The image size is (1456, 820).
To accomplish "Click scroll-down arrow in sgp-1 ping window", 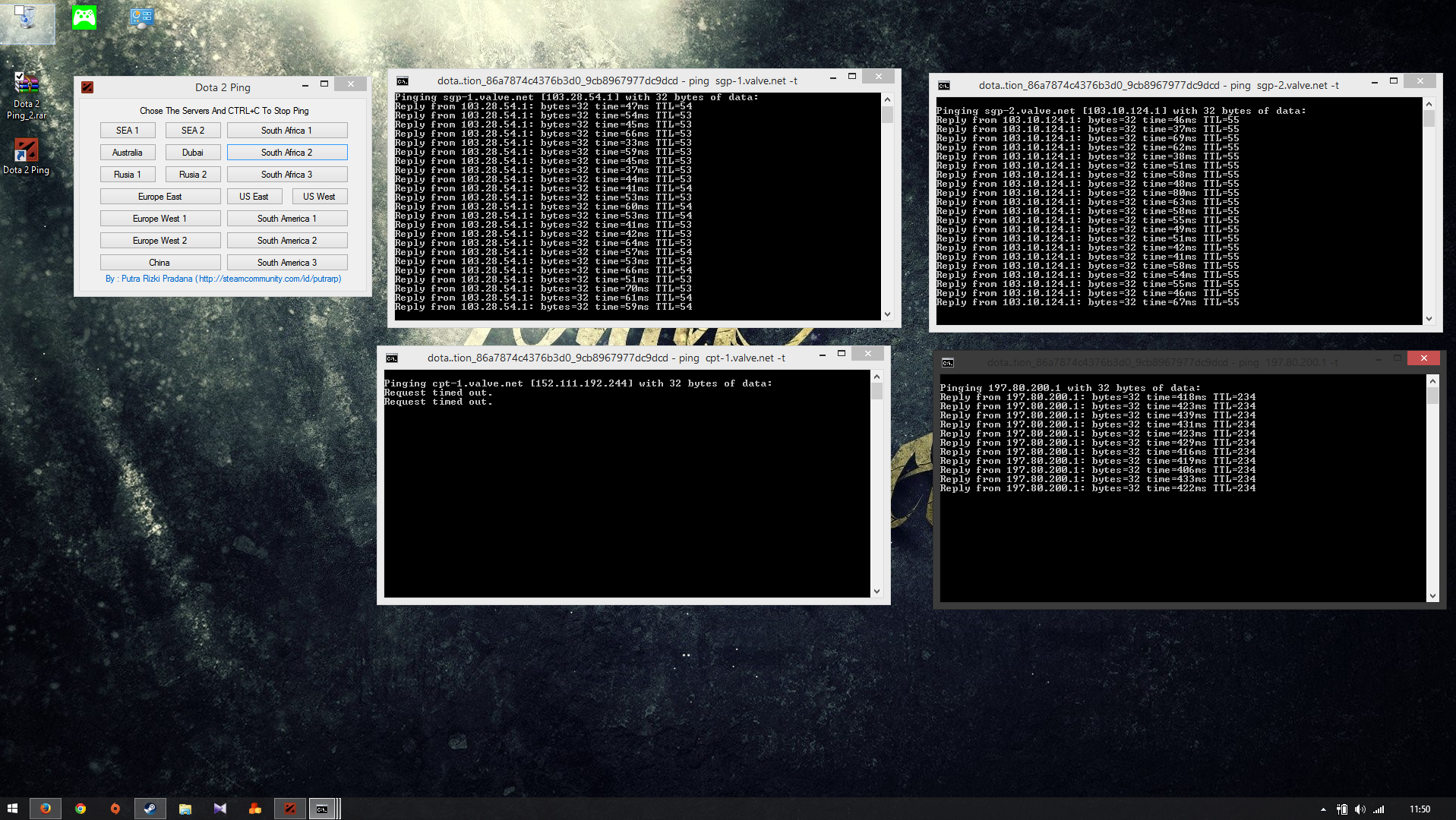I will pyautogui.click(x=887, y=314).
